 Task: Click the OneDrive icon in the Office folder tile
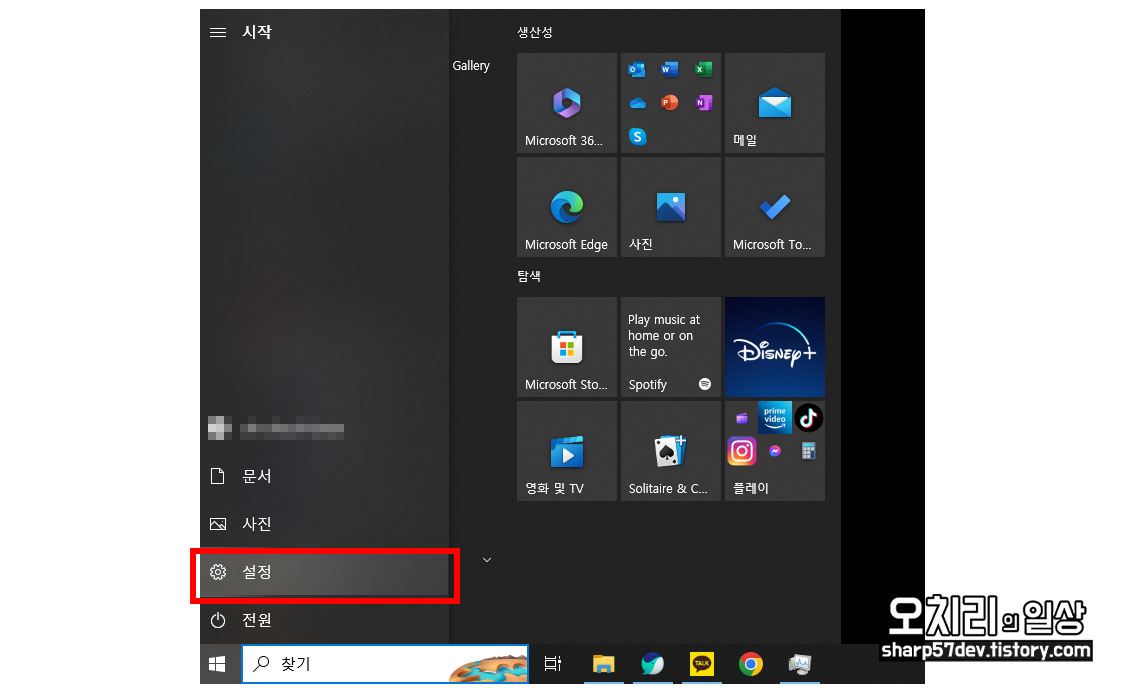point(637,104)
